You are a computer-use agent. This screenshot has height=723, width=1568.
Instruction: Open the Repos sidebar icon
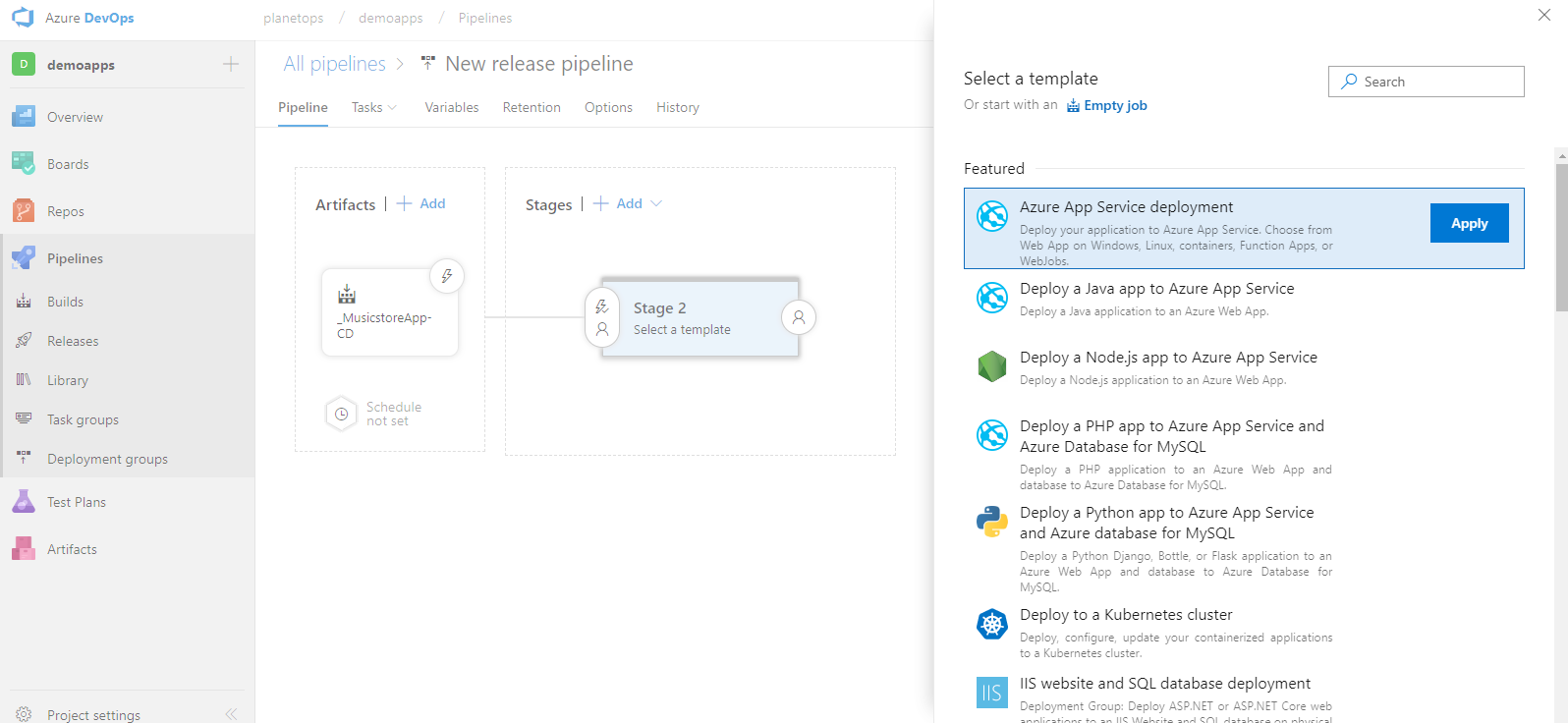[x=24, y=211]
